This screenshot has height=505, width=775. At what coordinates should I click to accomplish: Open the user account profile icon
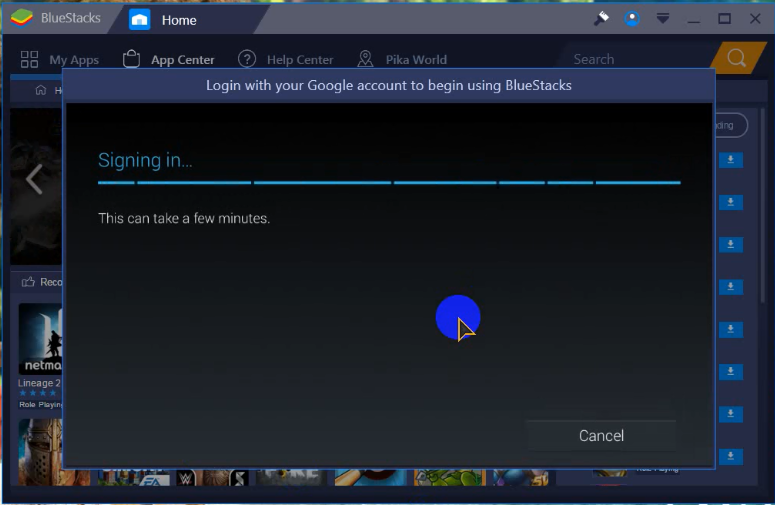click(632, 19)
